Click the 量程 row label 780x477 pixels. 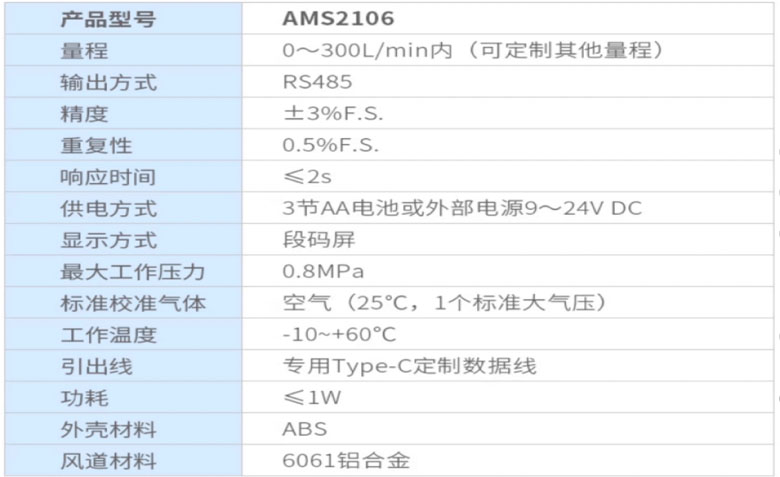tap(84, 51)
